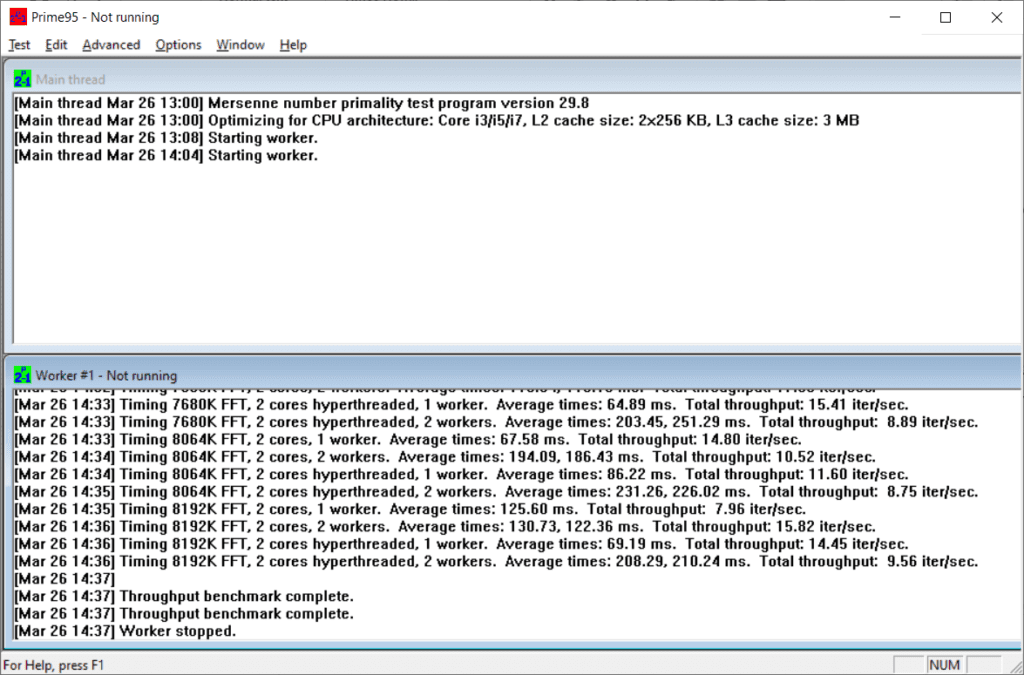Click the NUM indicator in status bar
Image resolution: width=1024 pixels, height=675 pixels.
point(944,665)
